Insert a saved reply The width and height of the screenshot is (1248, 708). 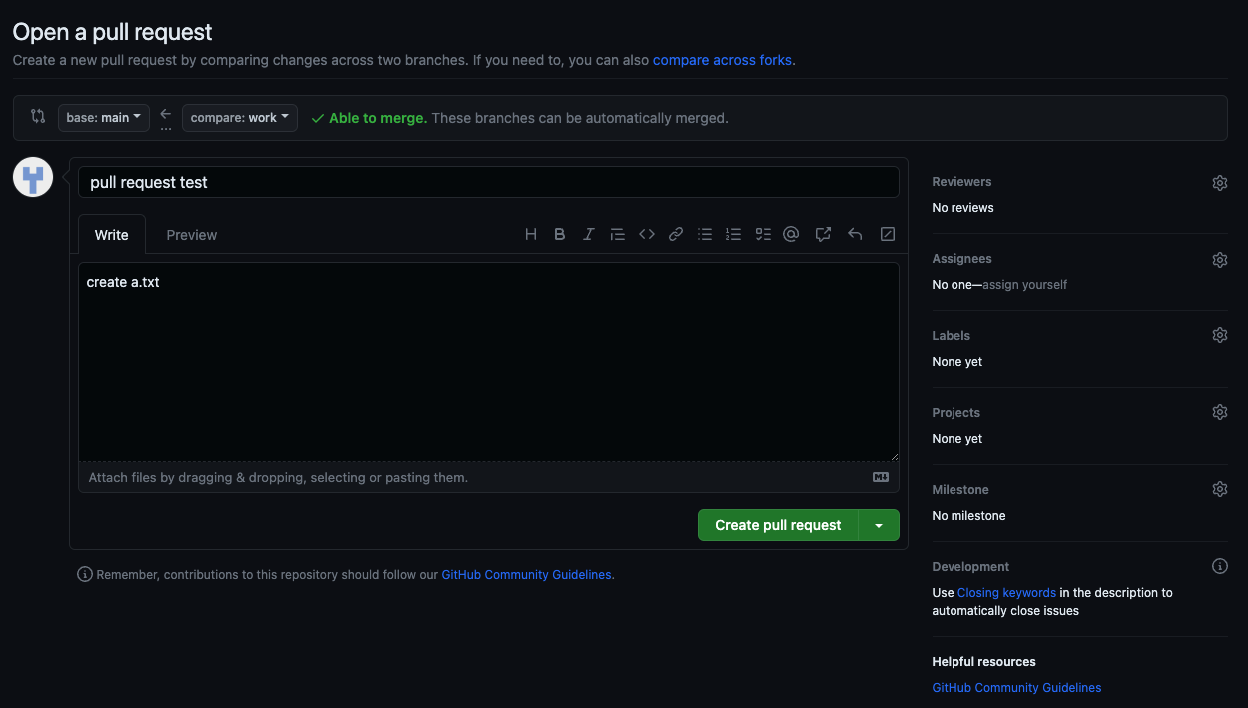coord(855,234)
